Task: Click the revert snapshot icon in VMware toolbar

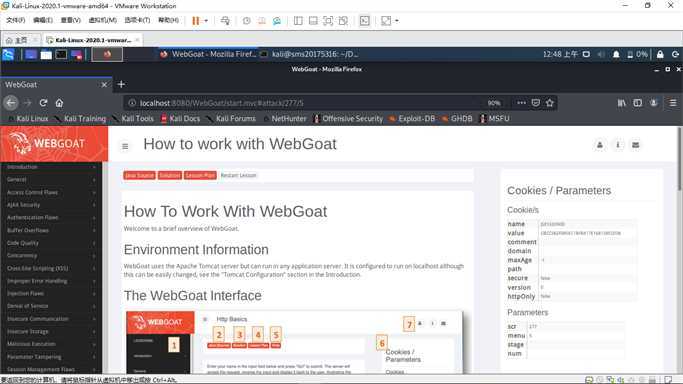Action: coord(262,20)
